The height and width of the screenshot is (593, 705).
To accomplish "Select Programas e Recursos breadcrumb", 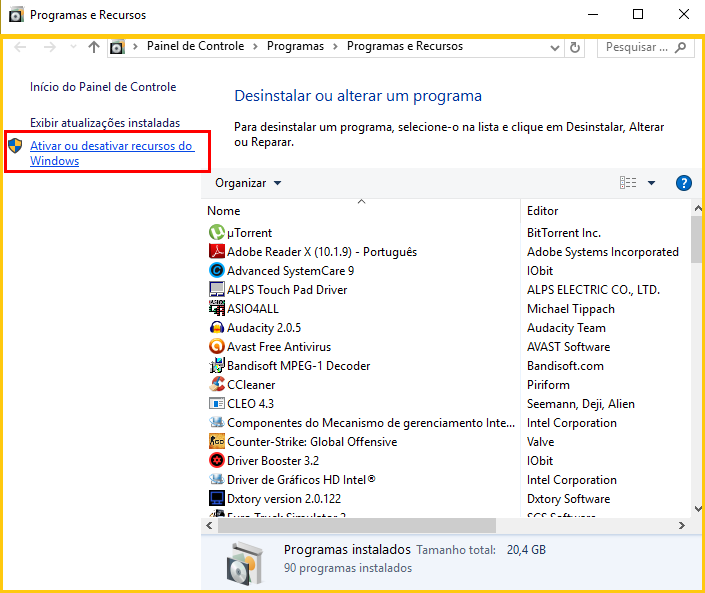I will point(405,46).
